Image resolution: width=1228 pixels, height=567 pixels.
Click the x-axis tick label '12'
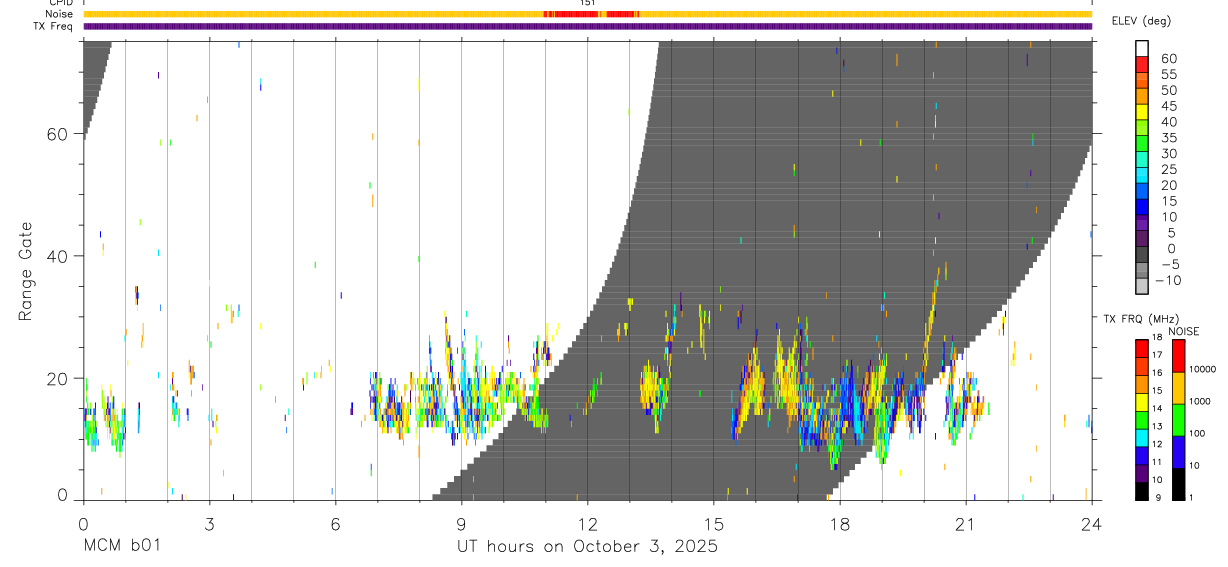[587, 523]
